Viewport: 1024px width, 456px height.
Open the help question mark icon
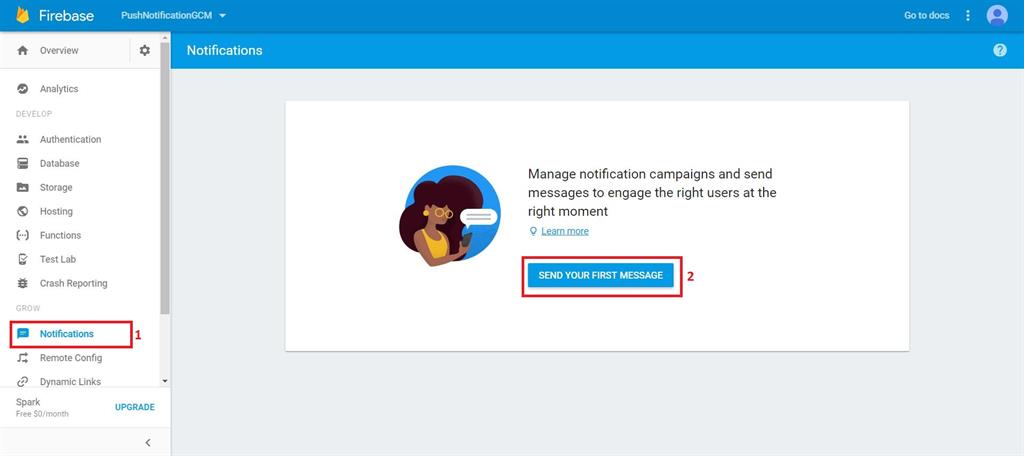1000,50
